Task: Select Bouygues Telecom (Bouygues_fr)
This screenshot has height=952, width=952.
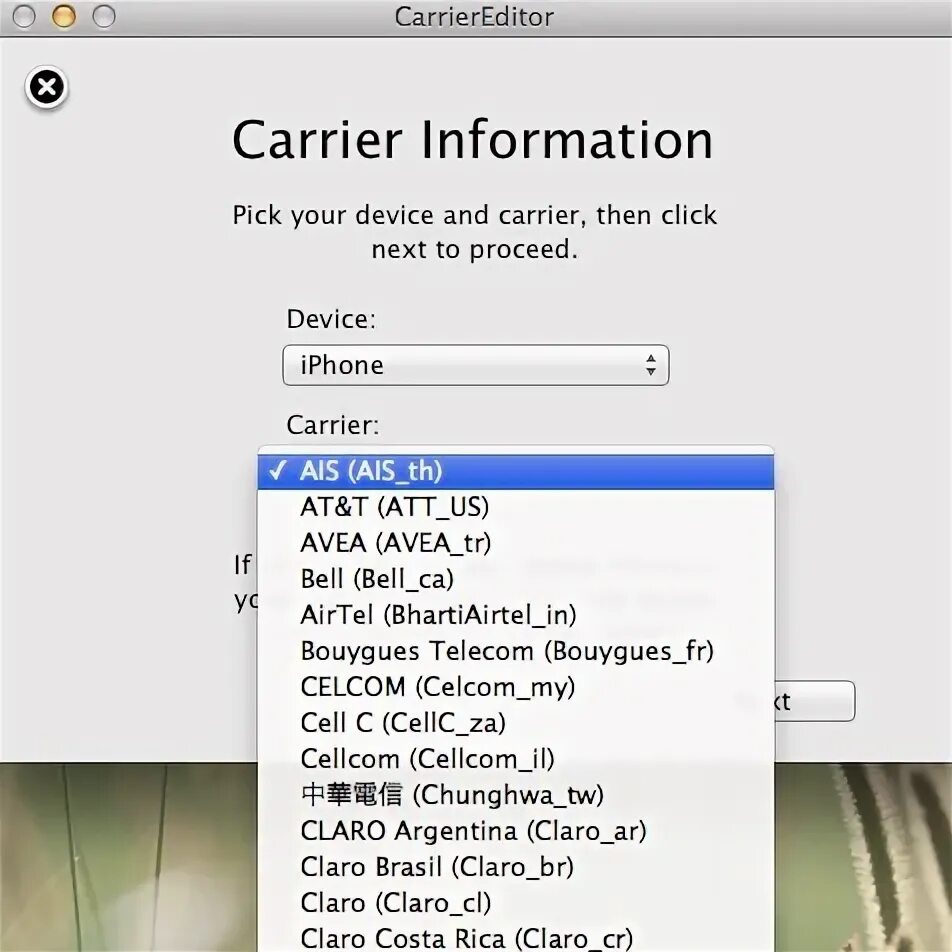Action: [x=515, y=651]
